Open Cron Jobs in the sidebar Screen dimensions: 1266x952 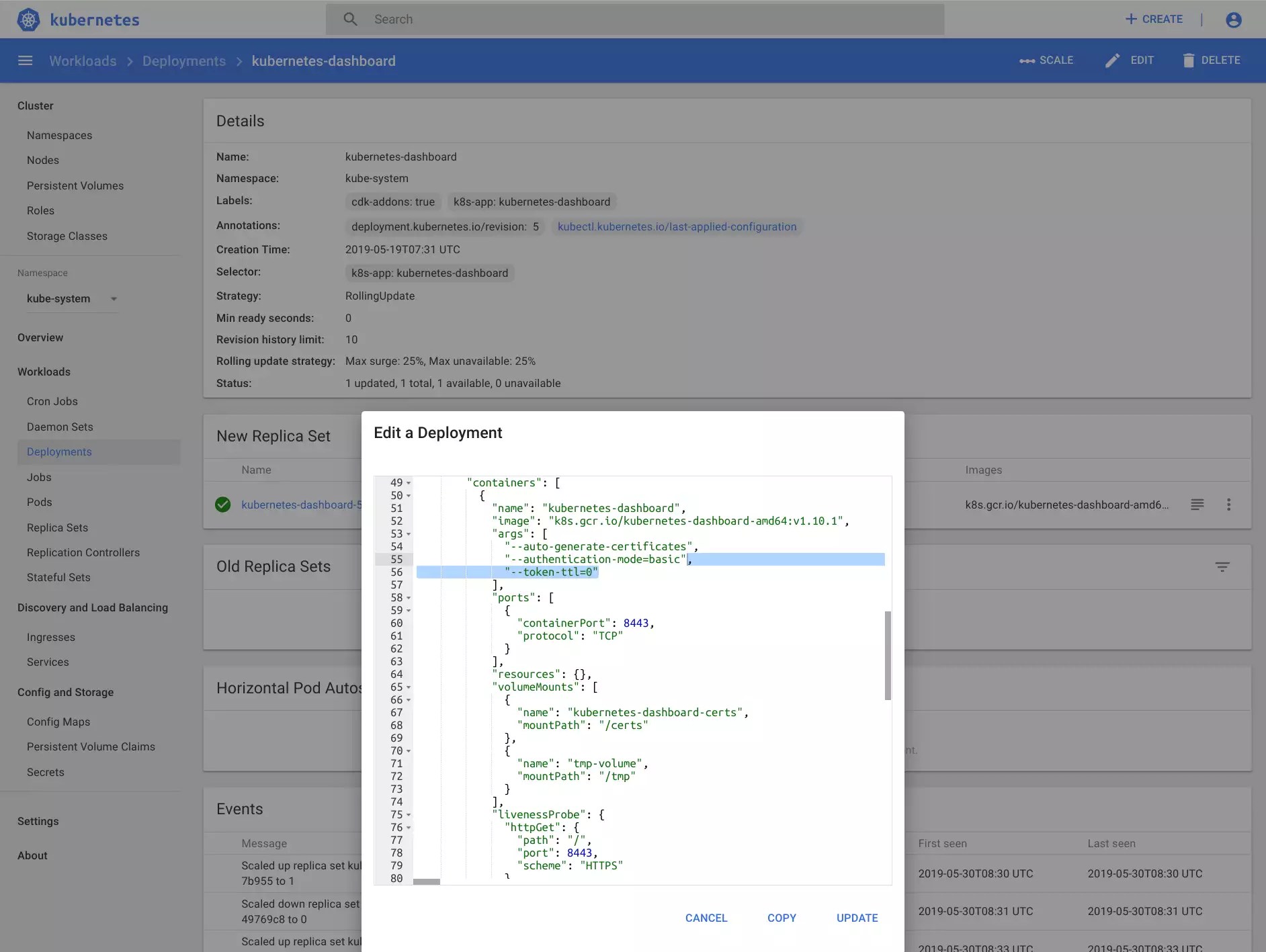tap(52, 401)
